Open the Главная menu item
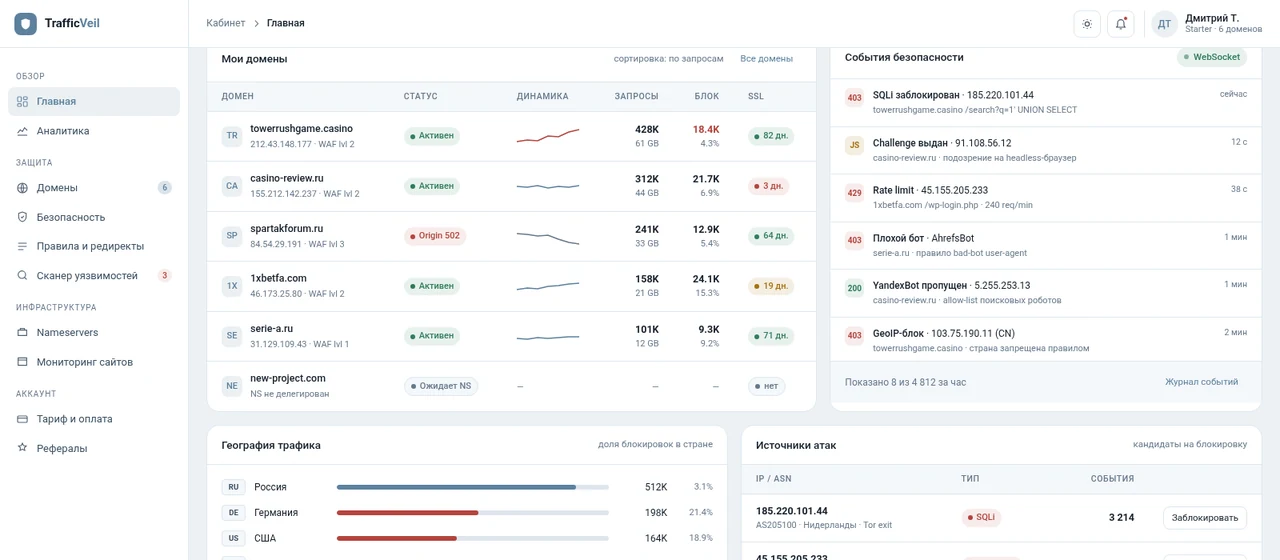The image size is (1280, 560). 94,101
